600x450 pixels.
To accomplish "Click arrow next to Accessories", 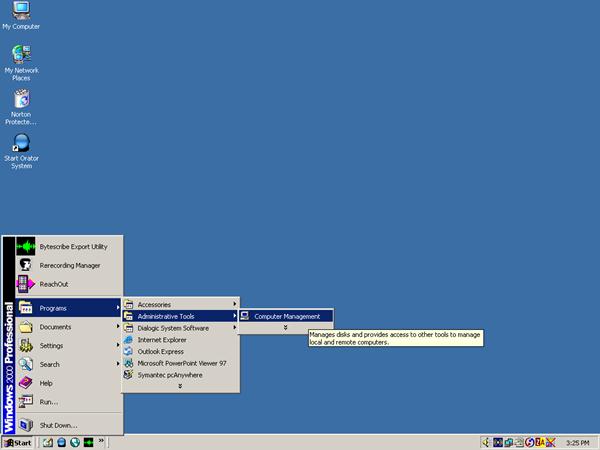I will click(235, 304).
